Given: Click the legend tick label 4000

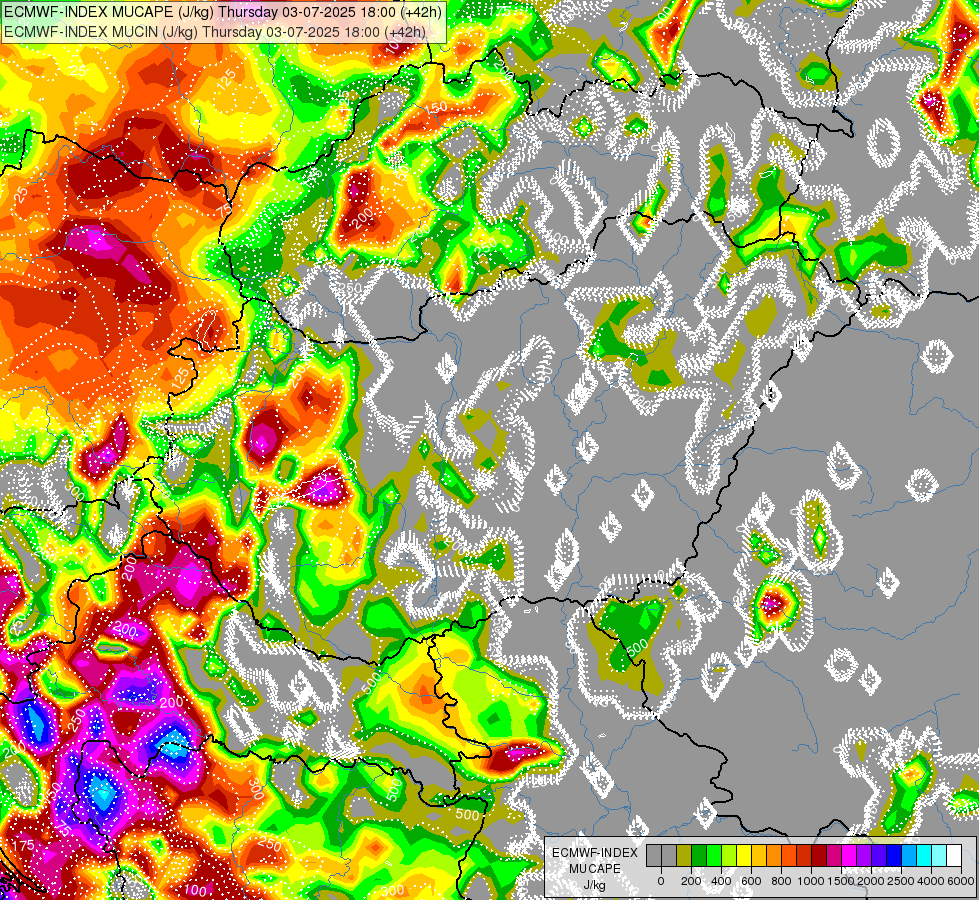Looking at the screenshot, I should tap(932, 881).
